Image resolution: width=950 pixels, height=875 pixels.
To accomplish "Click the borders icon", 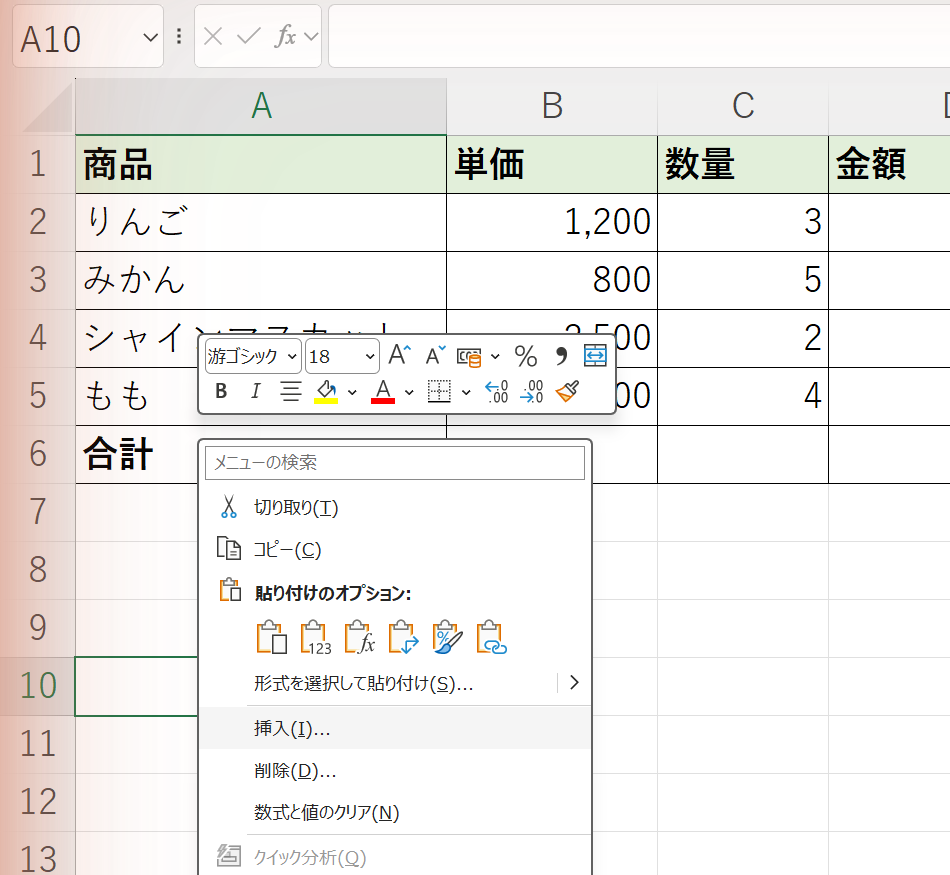I will [439, 391].
